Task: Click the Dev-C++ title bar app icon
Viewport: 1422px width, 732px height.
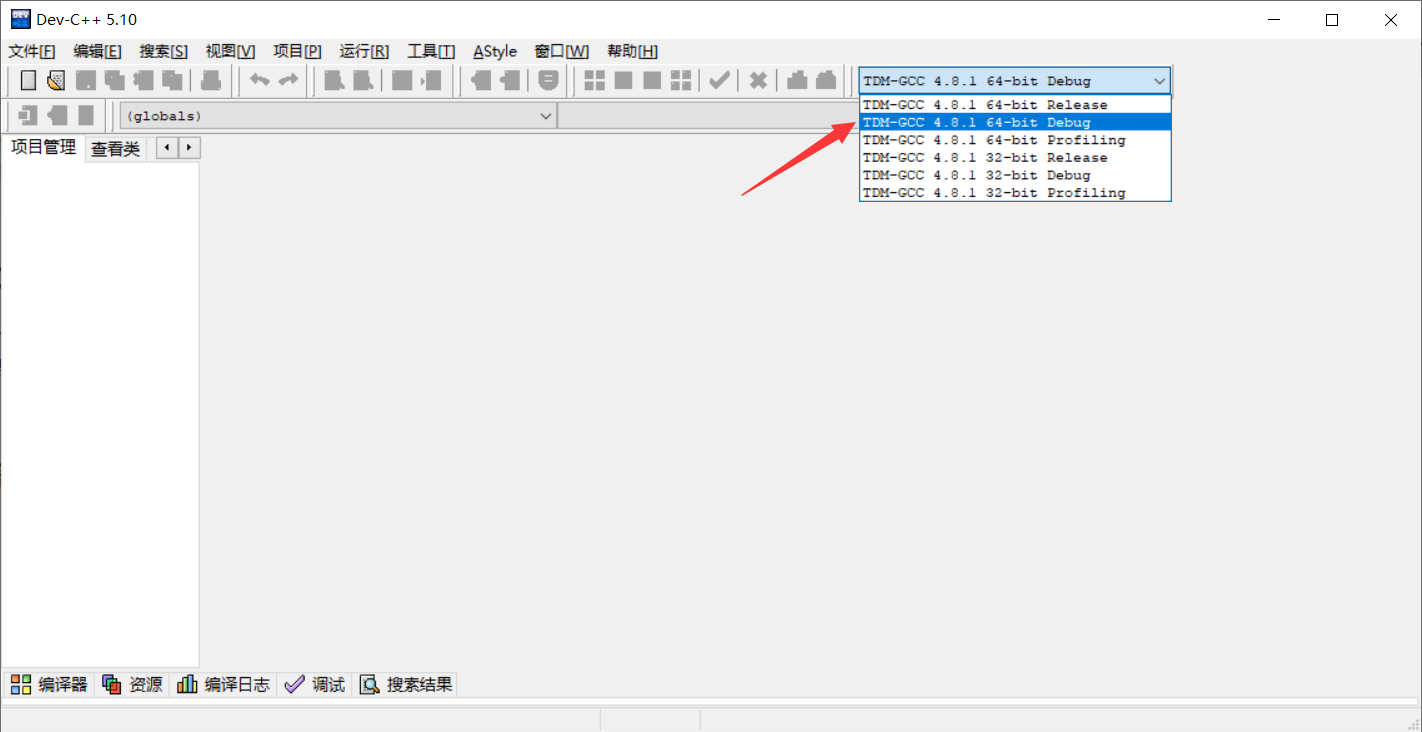Action: click(20, 19)
